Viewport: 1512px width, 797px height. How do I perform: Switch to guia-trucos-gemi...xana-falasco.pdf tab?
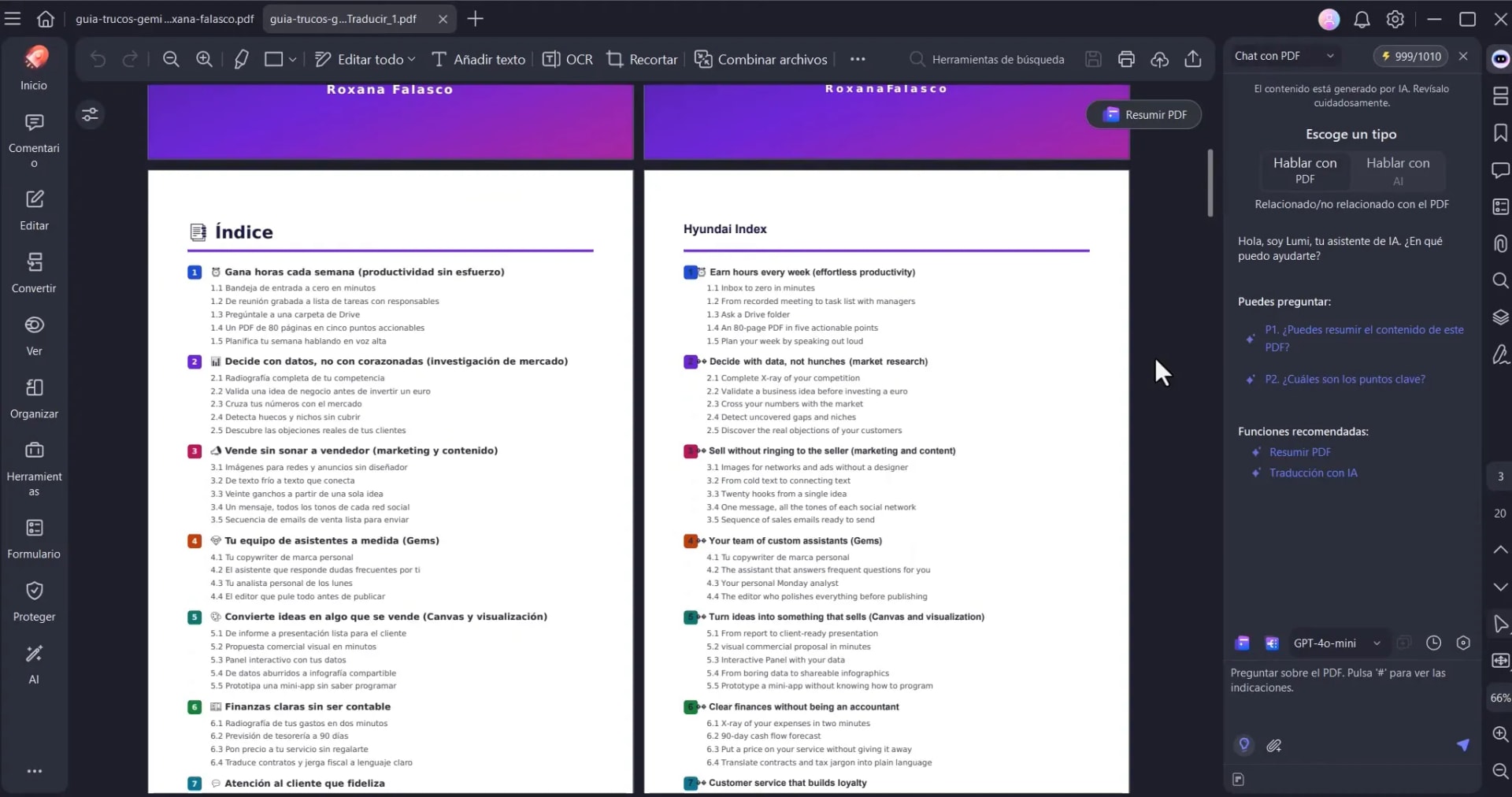point(165,19)
